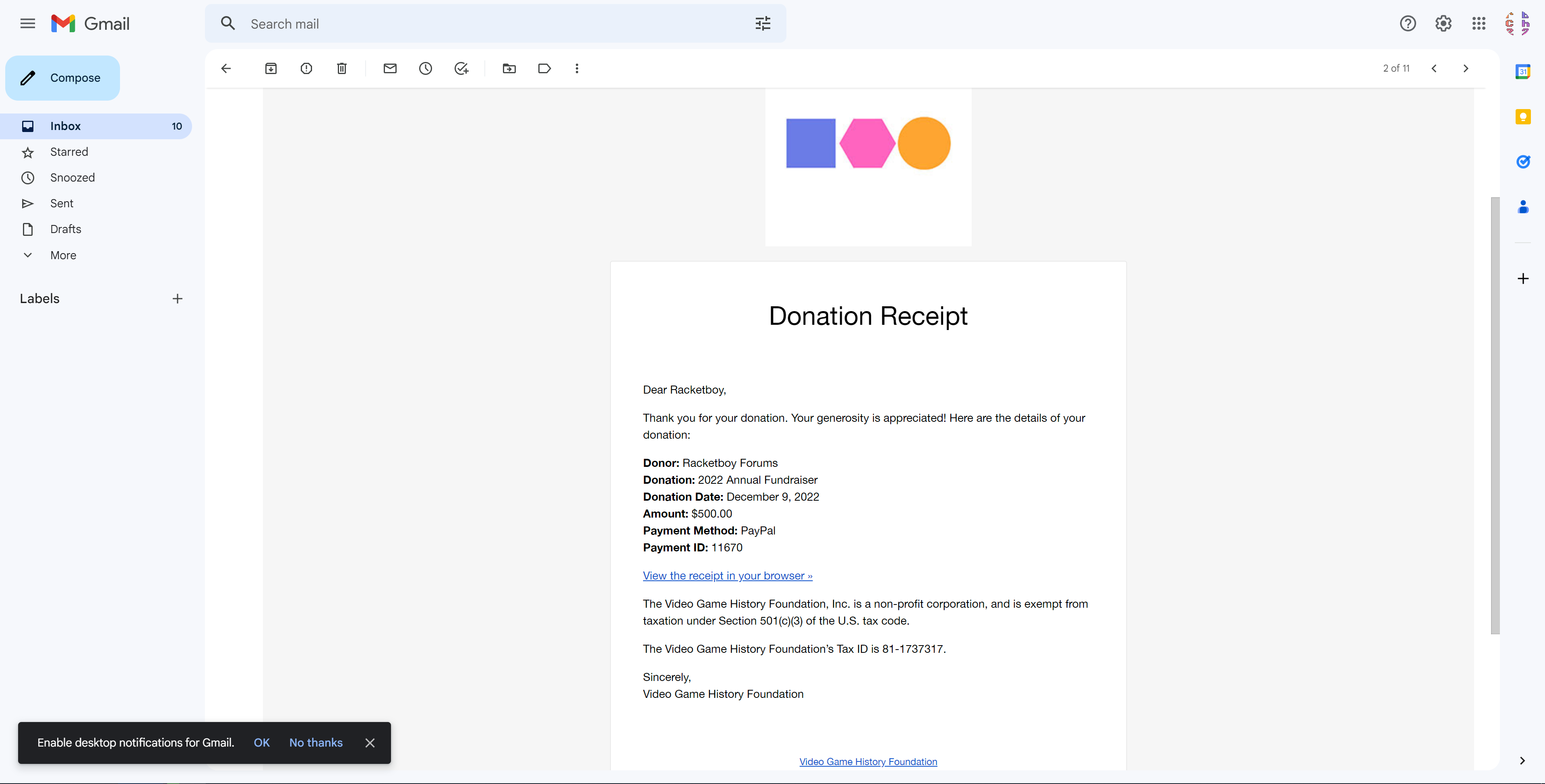This screenshot has height=784, width=1545.
Task: Archive this email
Action: [271, 68]
